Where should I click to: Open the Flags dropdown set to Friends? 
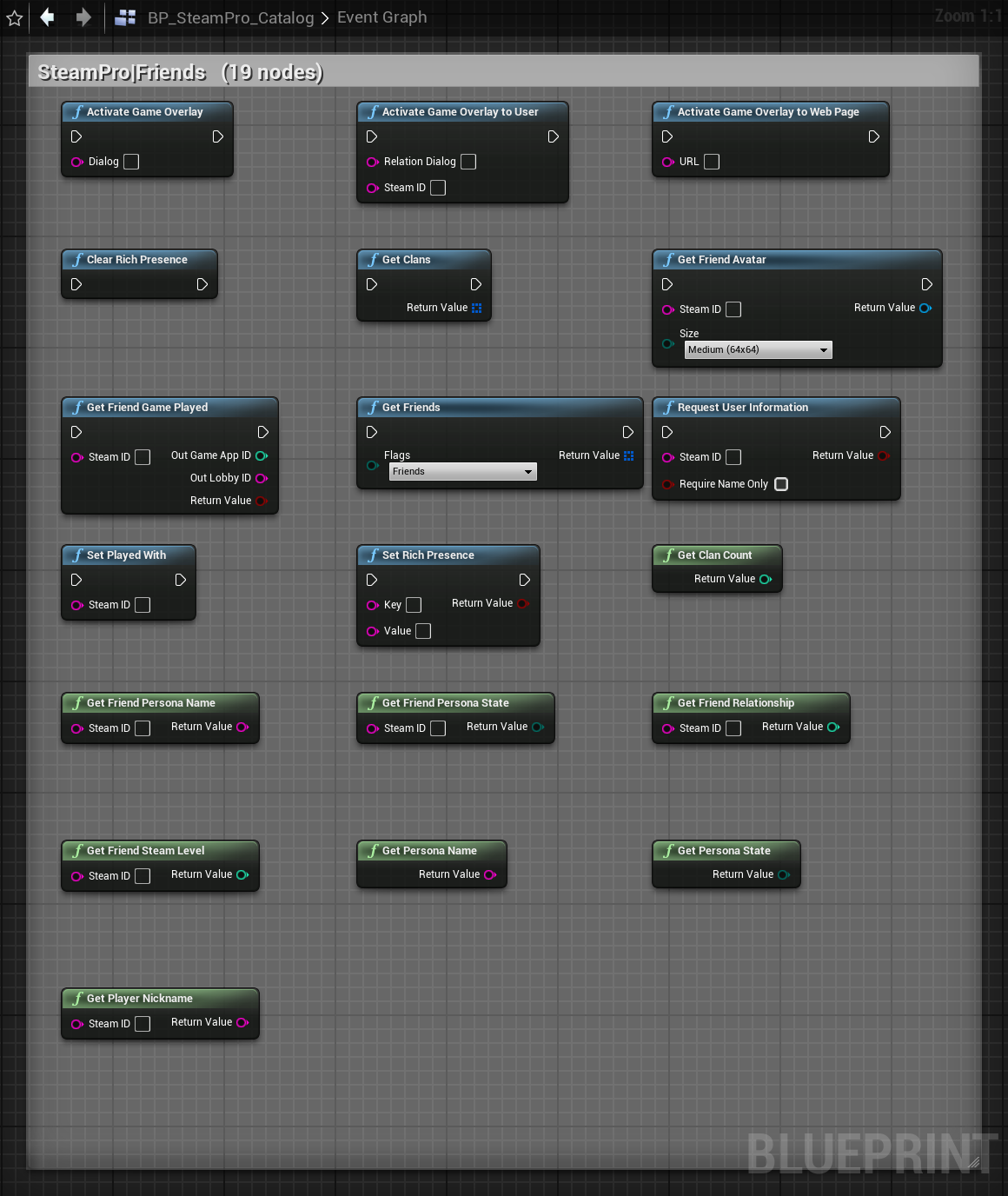pyautogui.click(x=463, y=471)
